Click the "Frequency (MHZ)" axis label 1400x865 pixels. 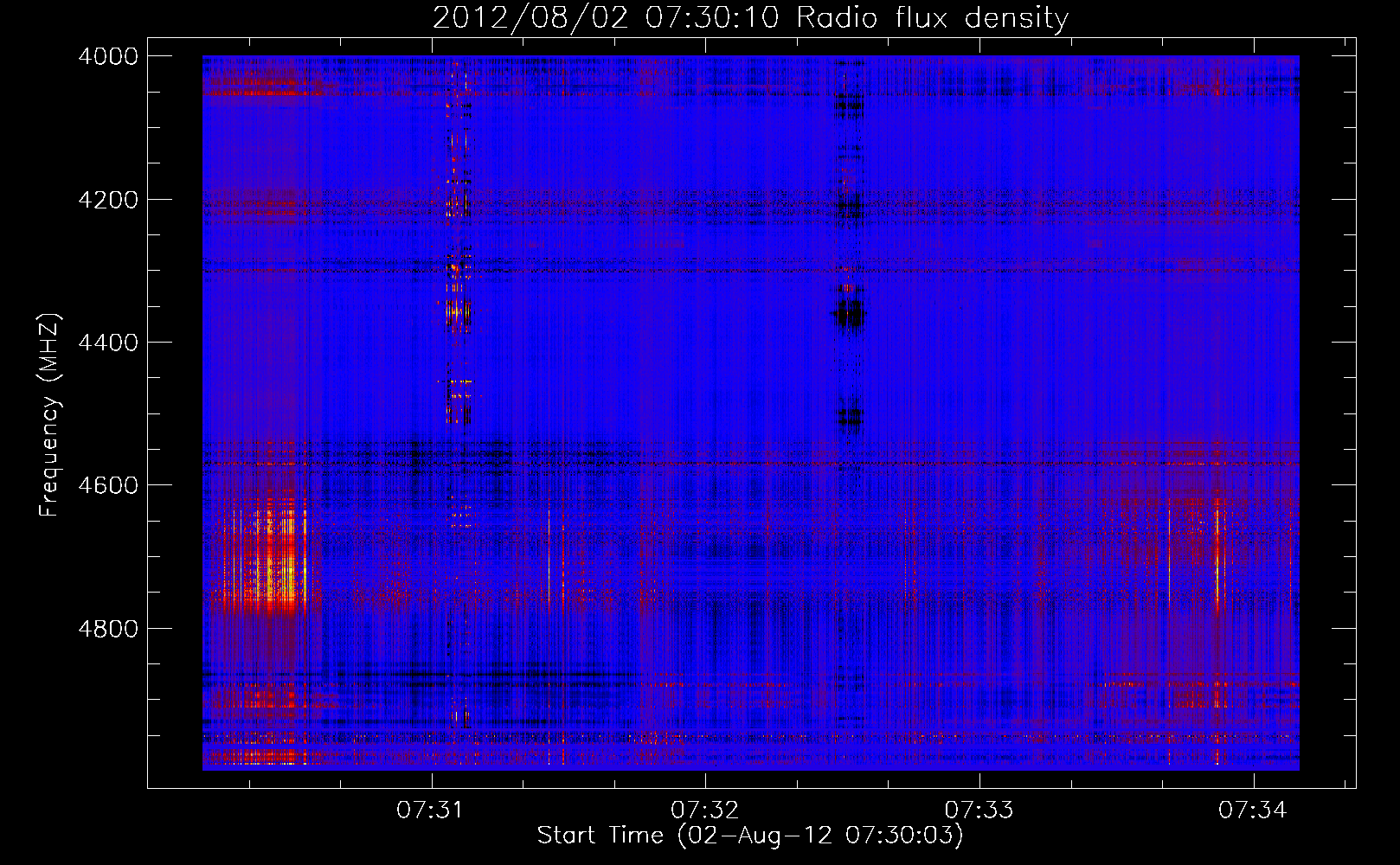[x=49, y=415]
